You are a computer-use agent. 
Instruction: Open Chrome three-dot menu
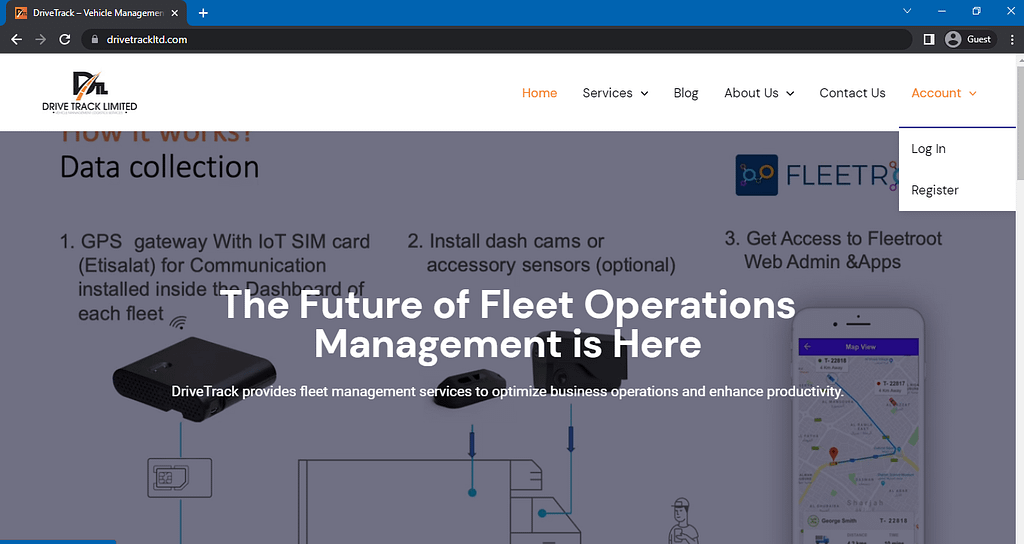coord(1012,39)
